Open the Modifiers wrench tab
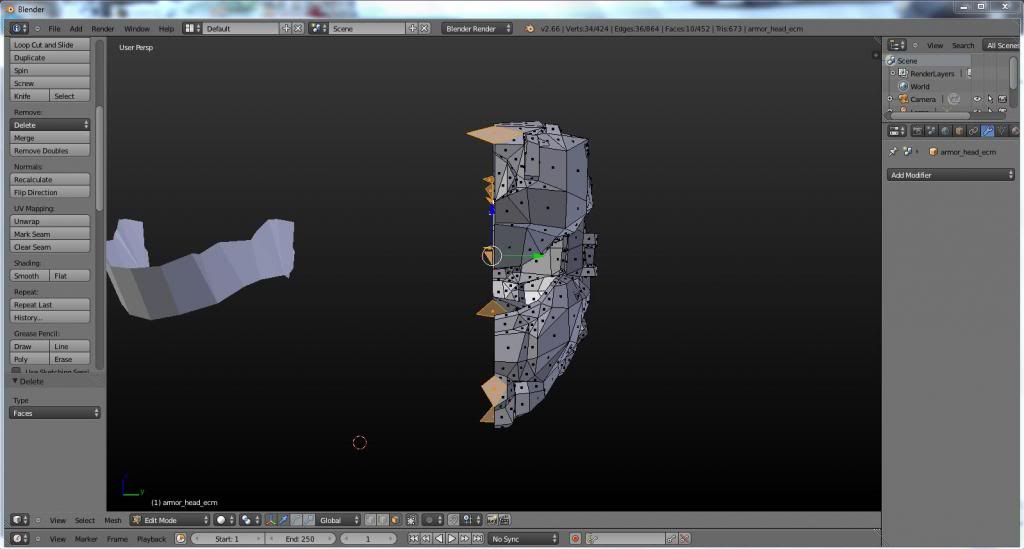The height and width of the screenshot is (549, 1024). click(x=987, y=131)
